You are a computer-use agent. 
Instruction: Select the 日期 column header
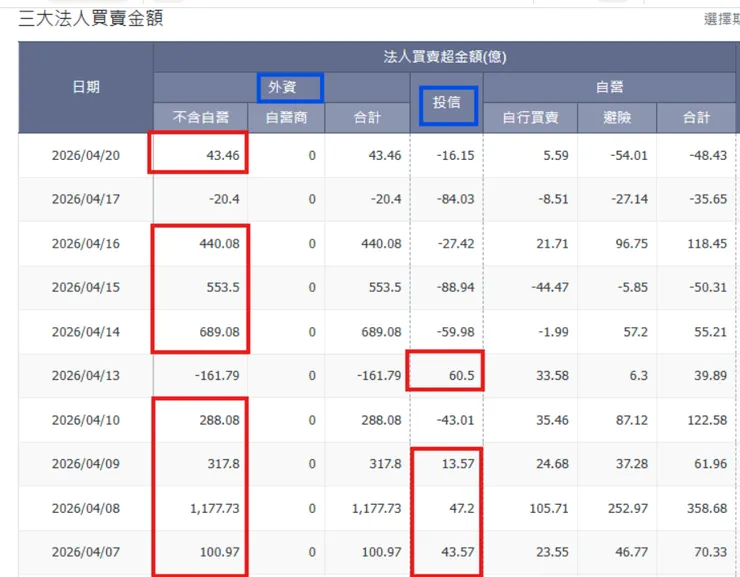[x=86, y=87]
